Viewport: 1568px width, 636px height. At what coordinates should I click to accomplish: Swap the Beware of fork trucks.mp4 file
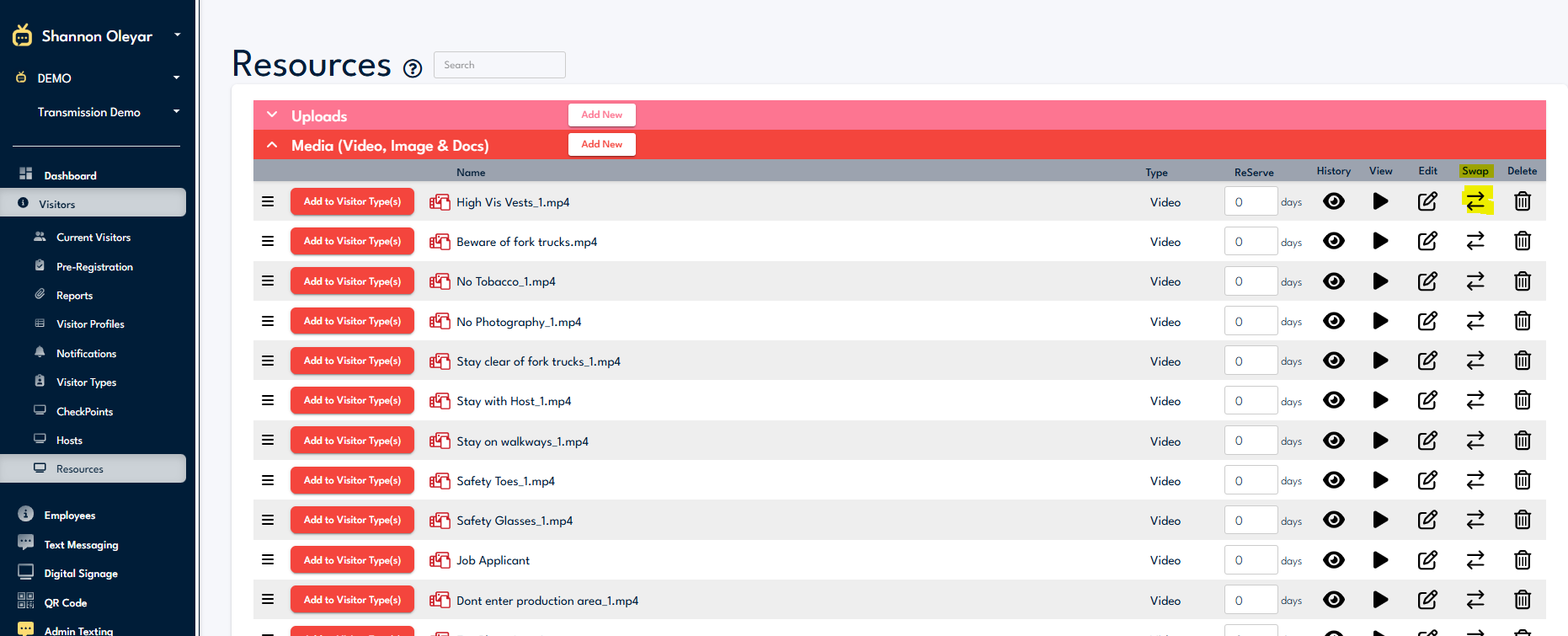[1475, 241]
